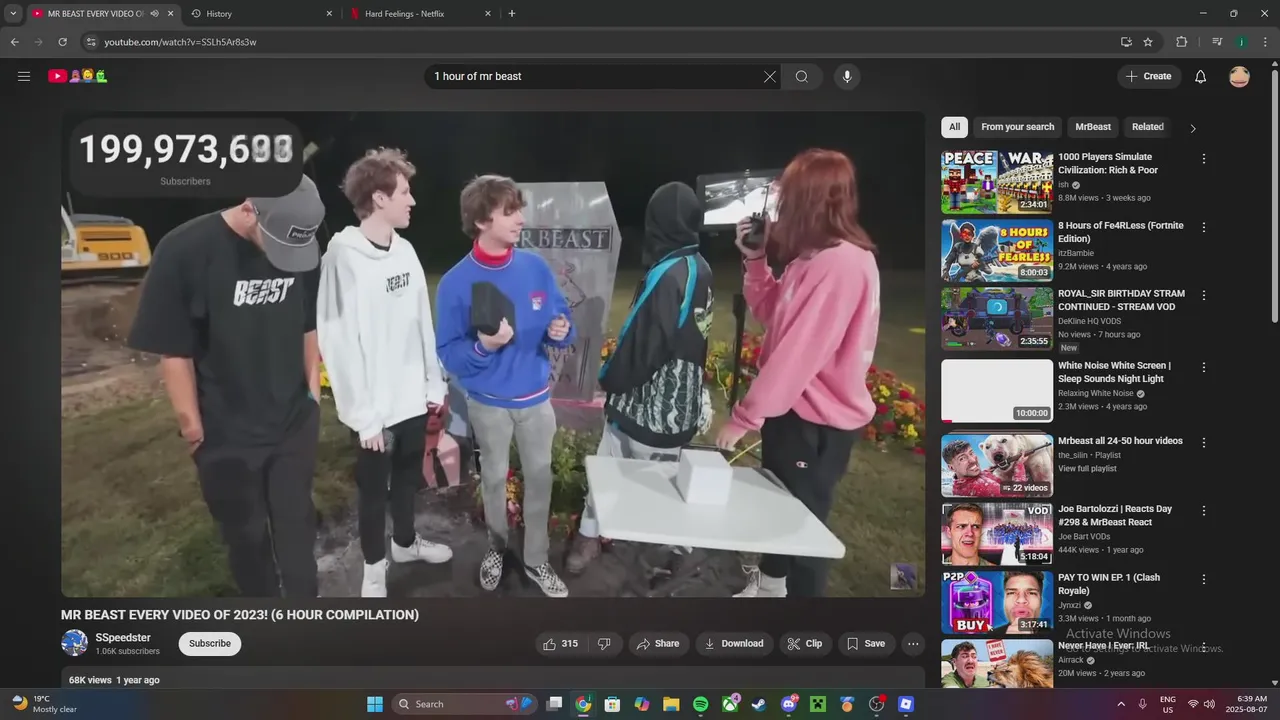
Task: Open the Create dropdown button
Action: coord(1149,76)
